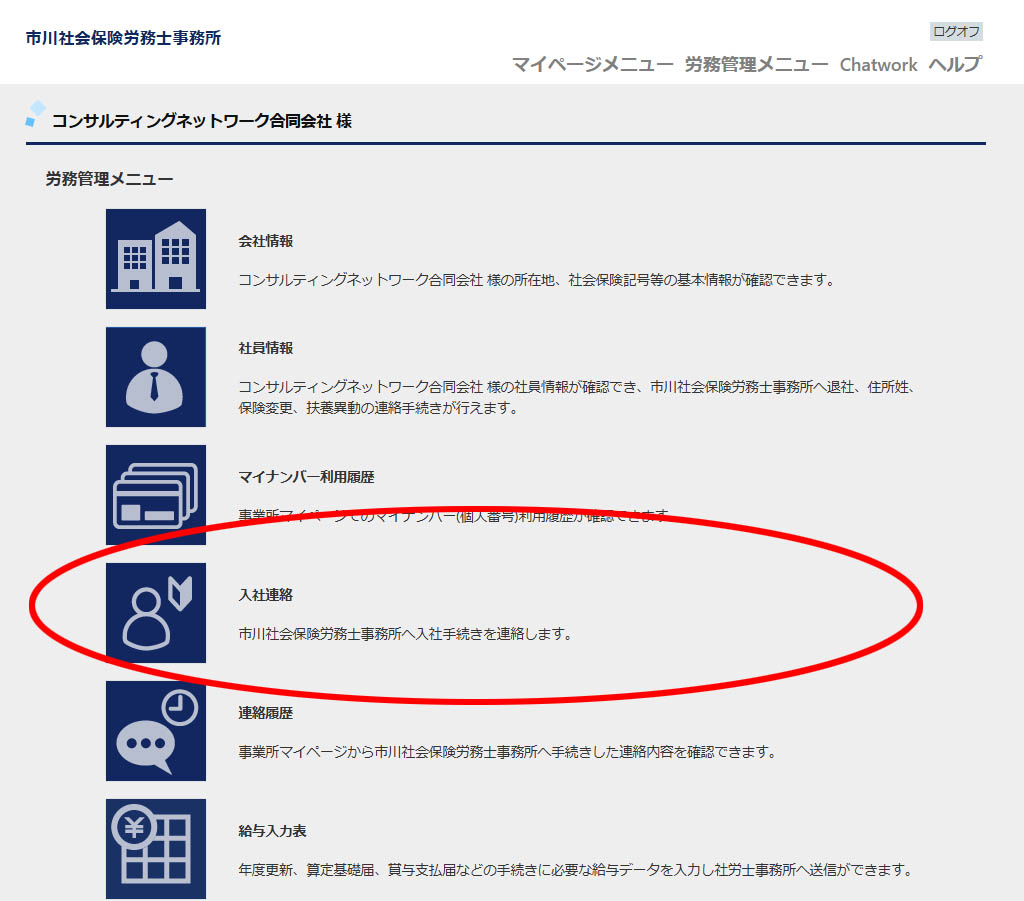Image resolution: width=1024 pixels, height=901 pixels.
Task: Select the マイナンバー利用履歴 title link
Action: 306,477
